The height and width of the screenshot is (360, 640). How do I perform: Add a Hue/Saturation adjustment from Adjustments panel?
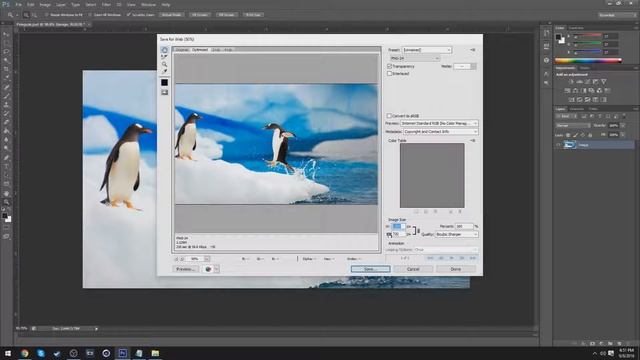[567, 91]
